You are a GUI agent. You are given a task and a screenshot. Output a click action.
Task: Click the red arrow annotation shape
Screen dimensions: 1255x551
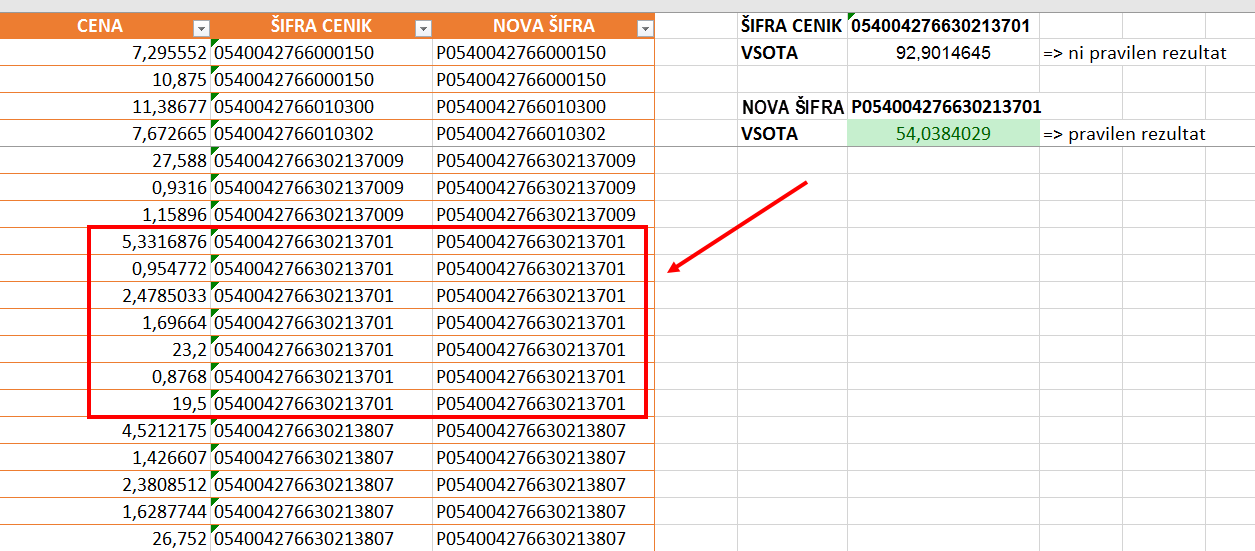click(737, 227)
